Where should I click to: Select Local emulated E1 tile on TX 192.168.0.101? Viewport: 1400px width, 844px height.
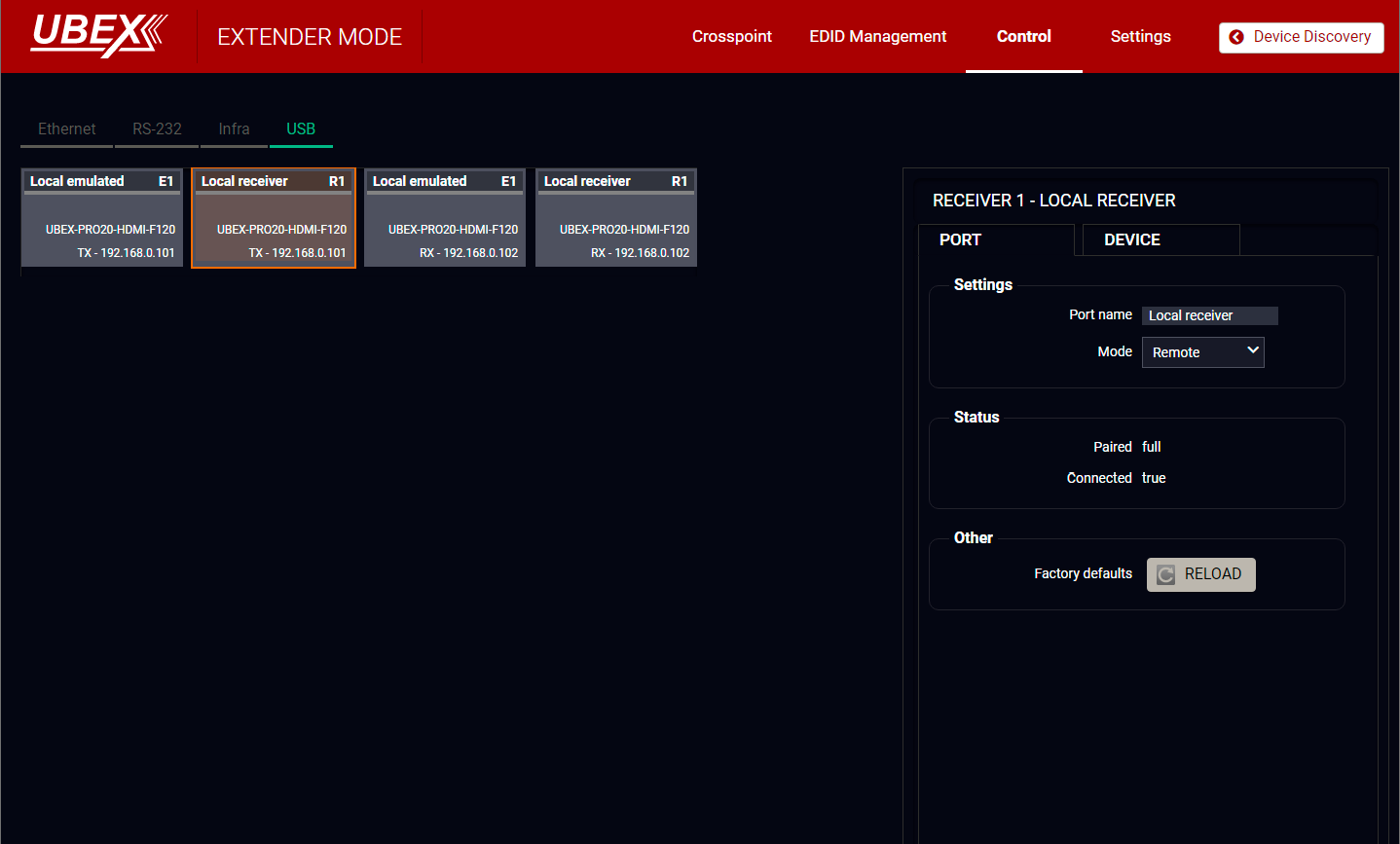[x=102, y=218]
